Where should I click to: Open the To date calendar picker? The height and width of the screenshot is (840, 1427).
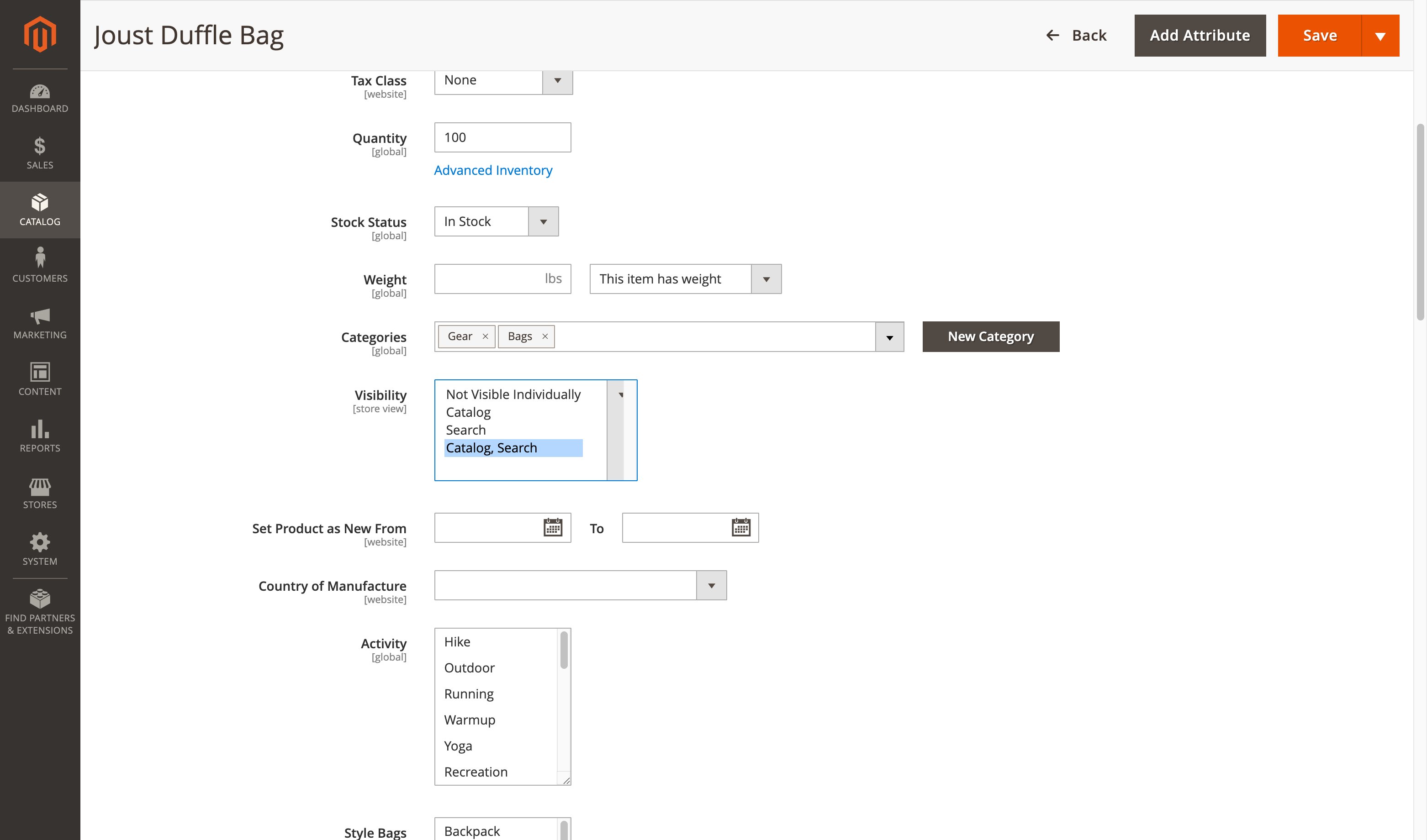click(741, 527)
